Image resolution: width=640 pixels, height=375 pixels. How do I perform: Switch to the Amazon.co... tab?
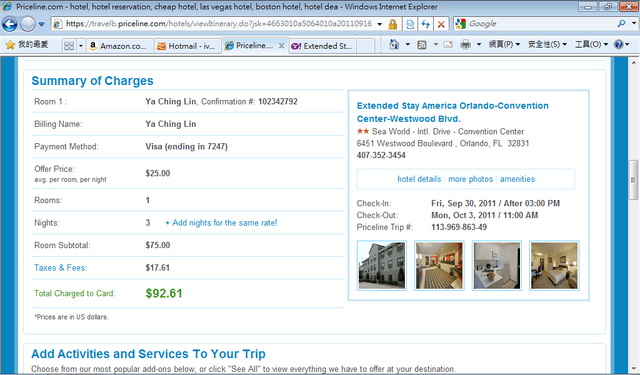[x=120, y=46]
